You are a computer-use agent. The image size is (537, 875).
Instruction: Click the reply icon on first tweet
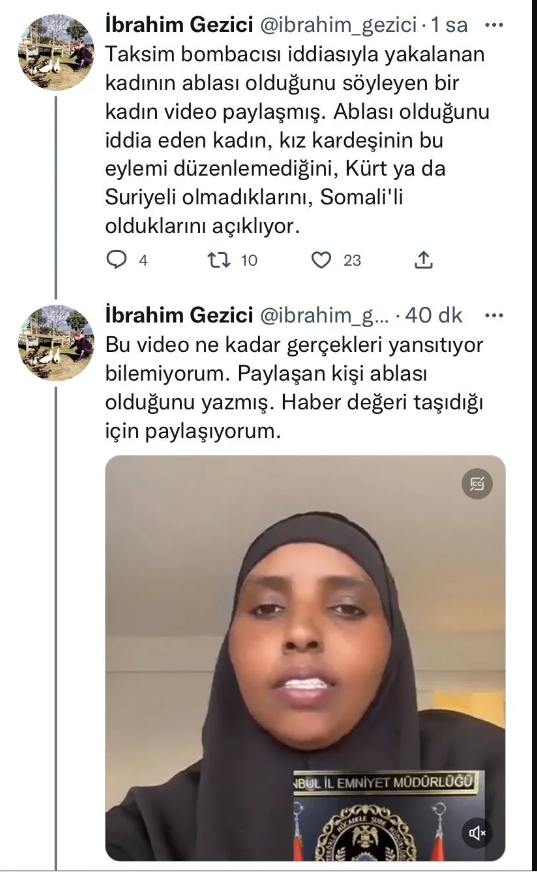coord(117,260)
